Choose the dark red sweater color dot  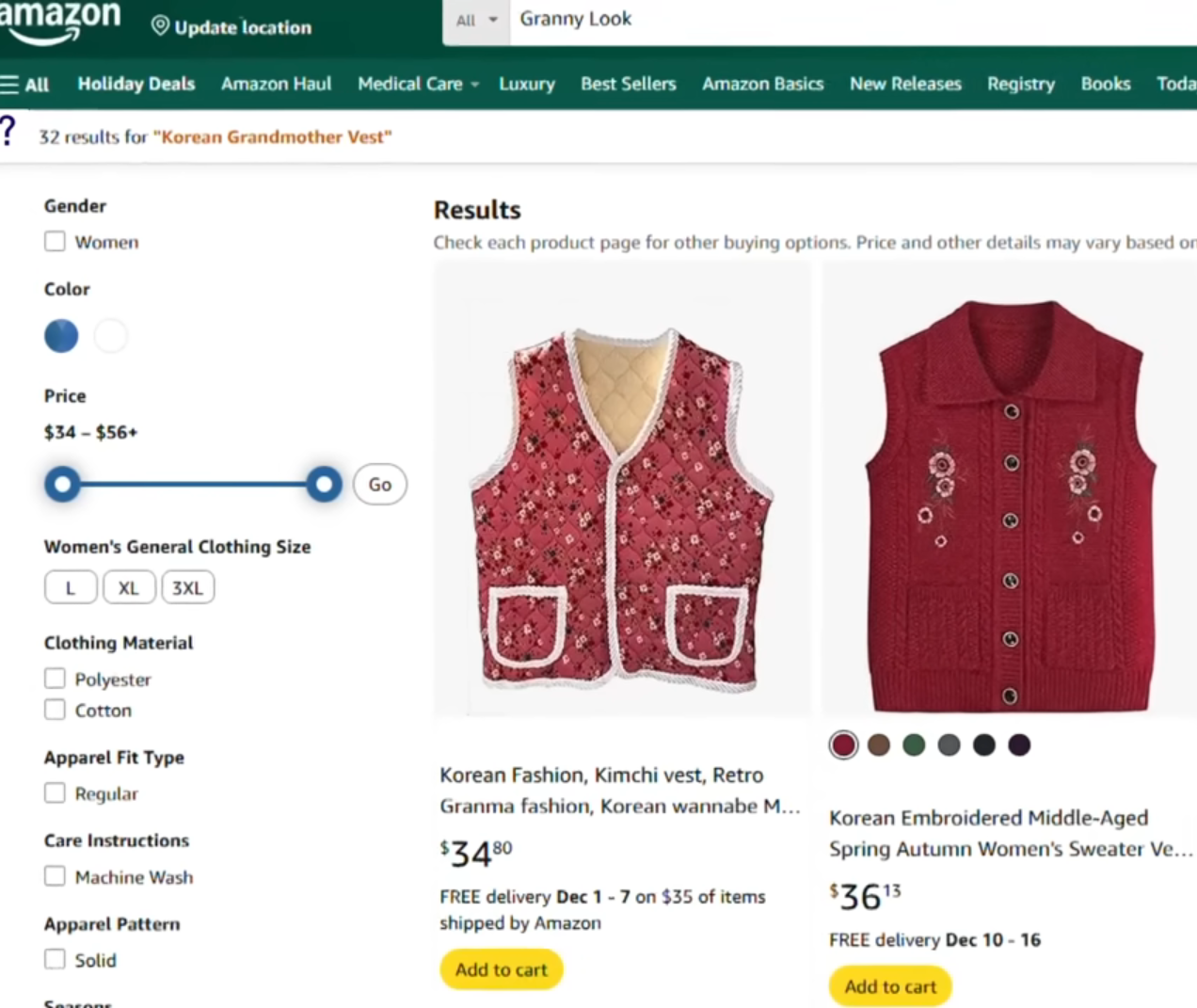click(x=843, y=745)
